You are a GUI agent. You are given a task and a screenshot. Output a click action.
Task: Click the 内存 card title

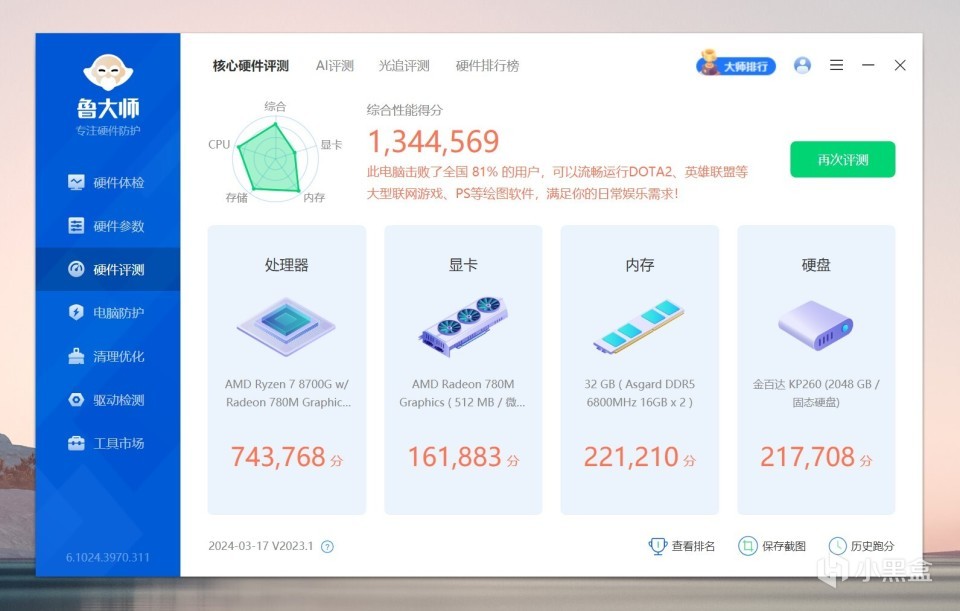[639, 265]
